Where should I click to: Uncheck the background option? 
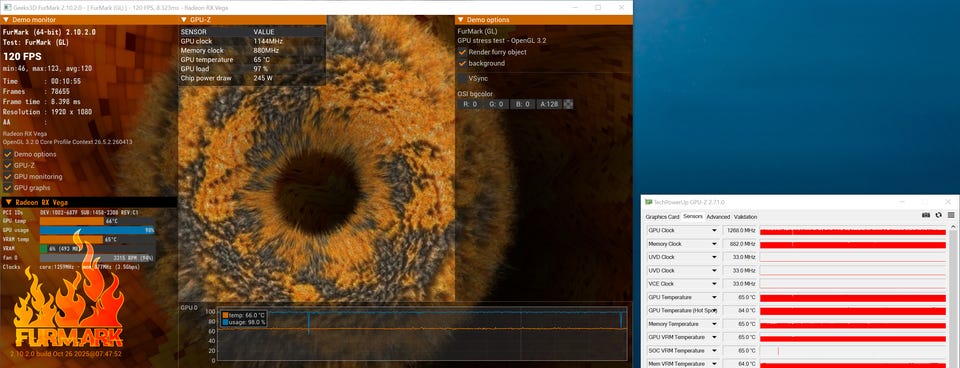click(x=463, y=63)
